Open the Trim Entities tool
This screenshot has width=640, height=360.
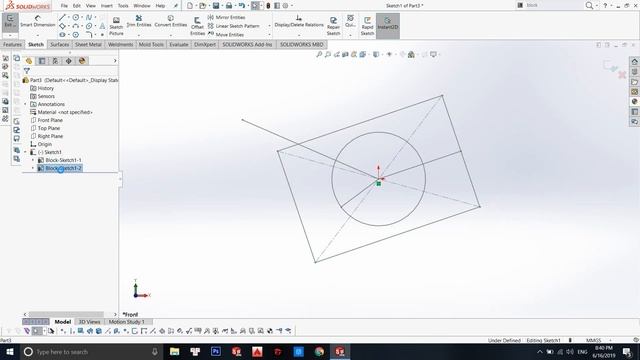pyautogui.click(x=139, y=21)
